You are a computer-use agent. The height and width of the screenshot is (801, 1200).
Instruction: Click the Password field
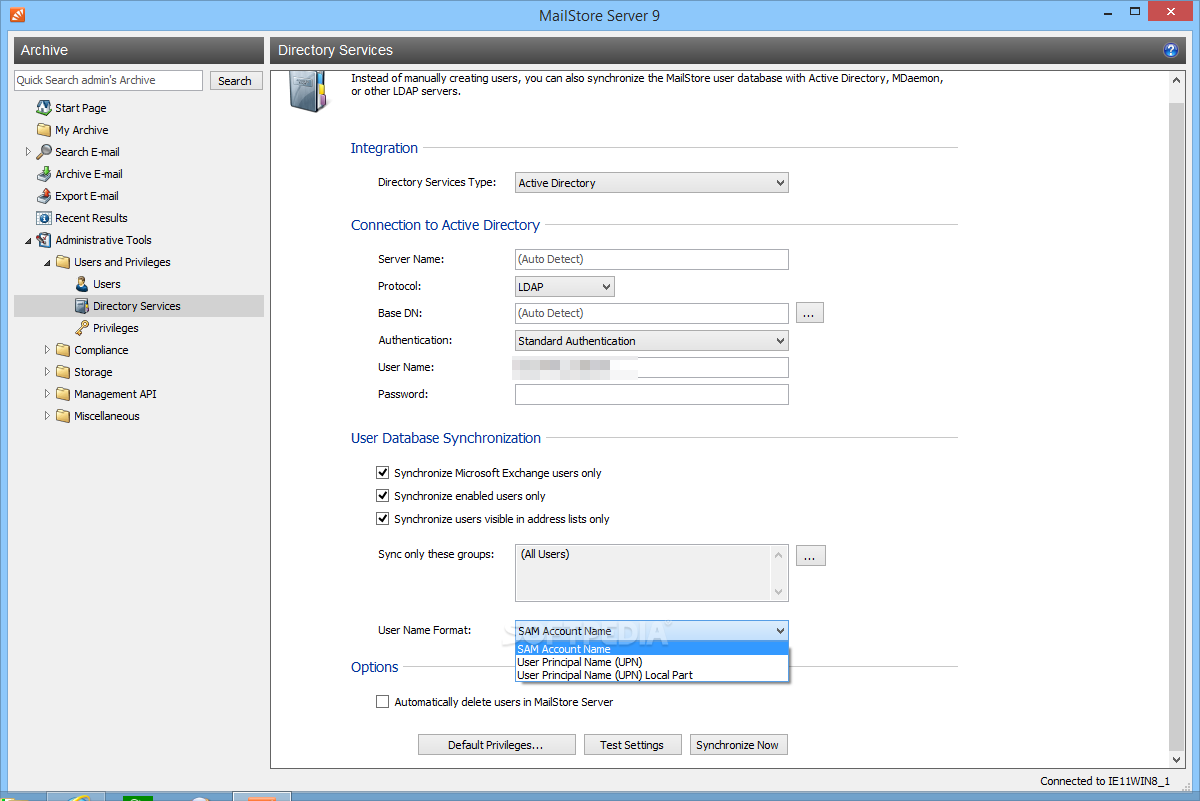[652, 394]
